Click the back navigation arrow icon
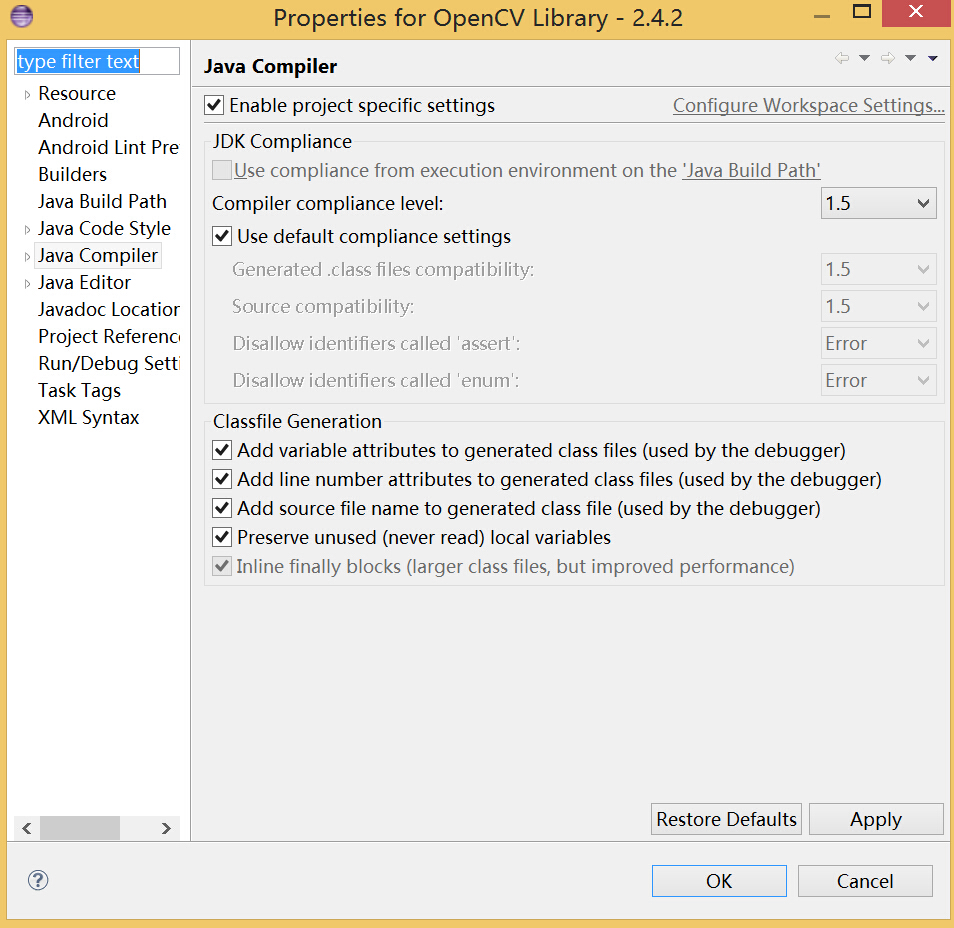Screen dimensions: 954x928 coord(841,58)
